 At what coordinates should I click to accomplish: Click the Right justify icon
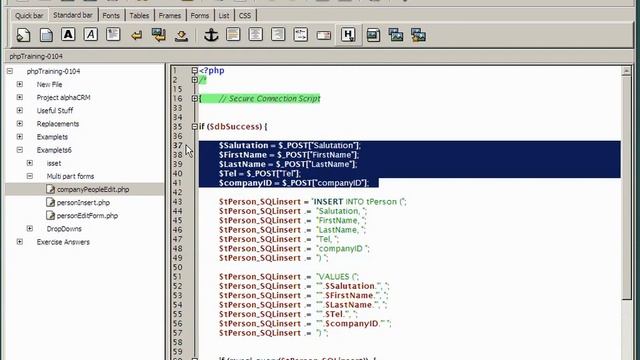[278, 35]
